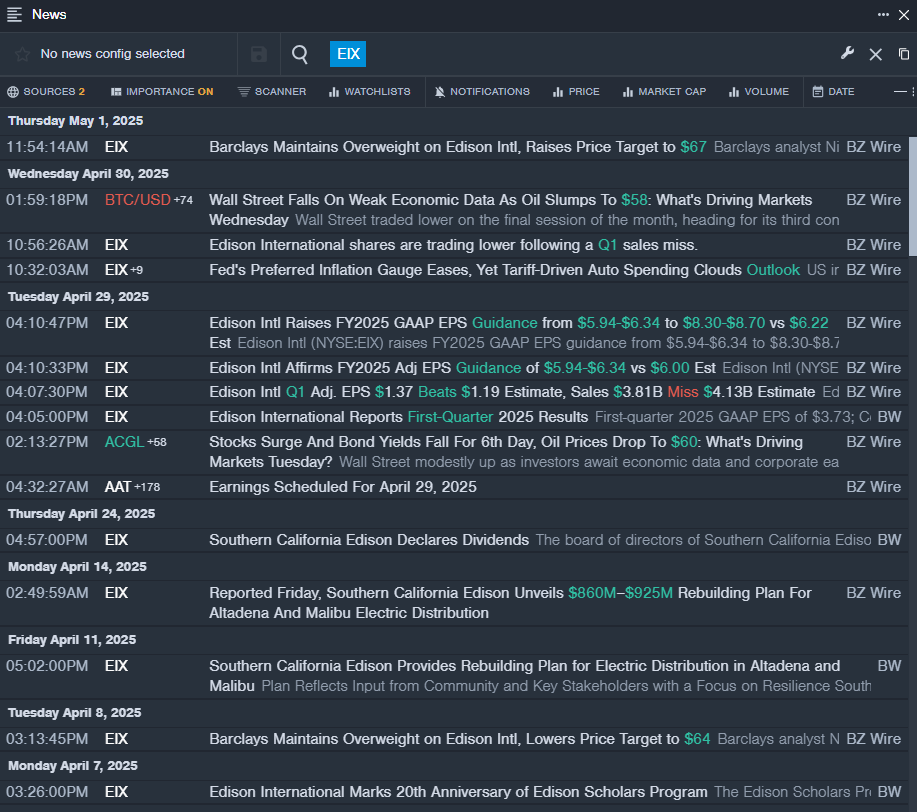The width and height of the screenshot is (917, 812).
Task: Toggle the Importance ON filter
Action: (162, 92)
